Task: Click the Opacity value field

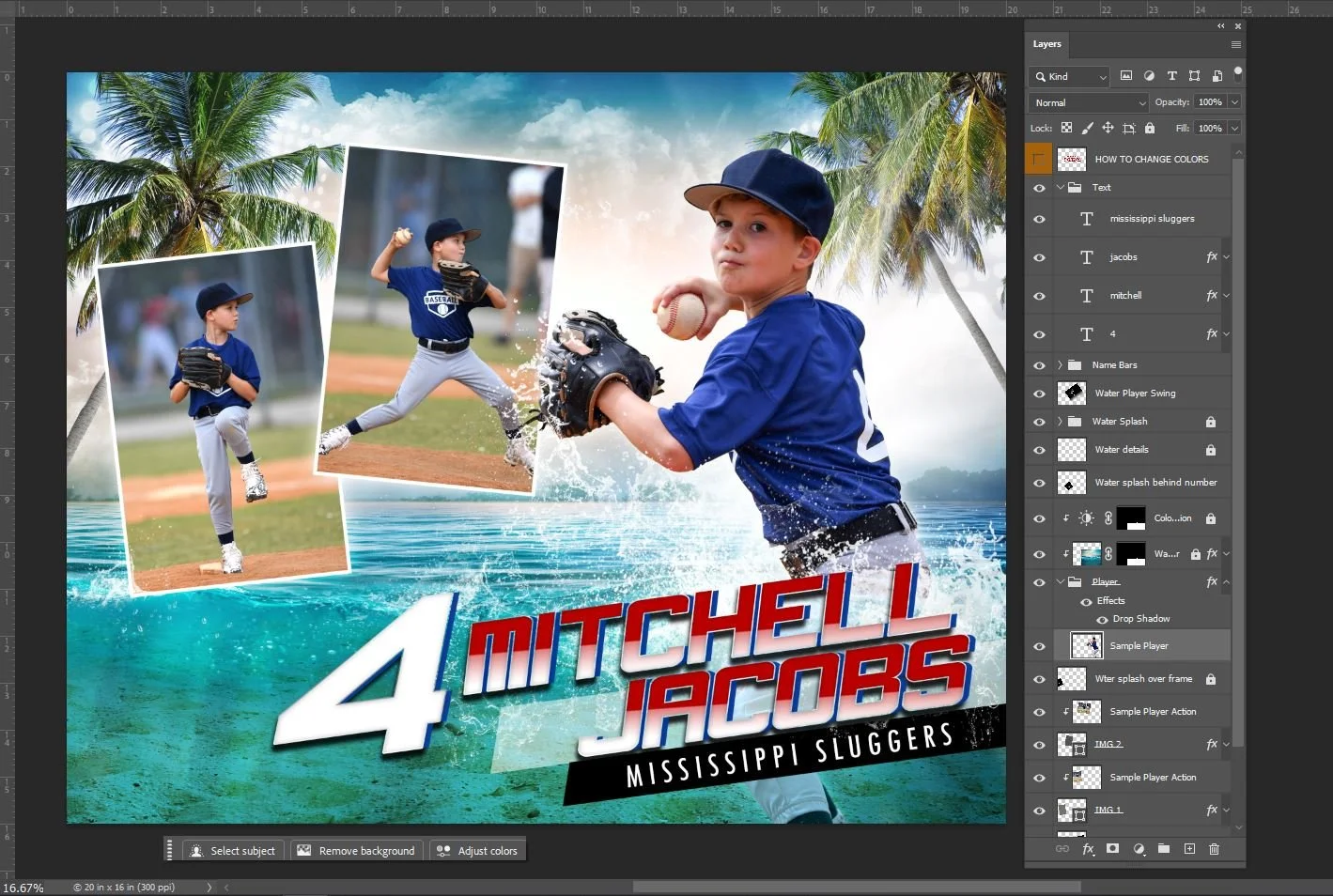Action: (x=1210, y=102)
